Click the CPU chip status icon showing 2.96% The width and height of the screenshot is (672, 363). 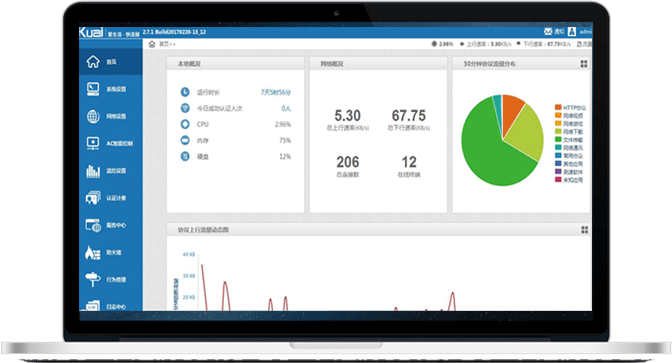click(434, 44)
